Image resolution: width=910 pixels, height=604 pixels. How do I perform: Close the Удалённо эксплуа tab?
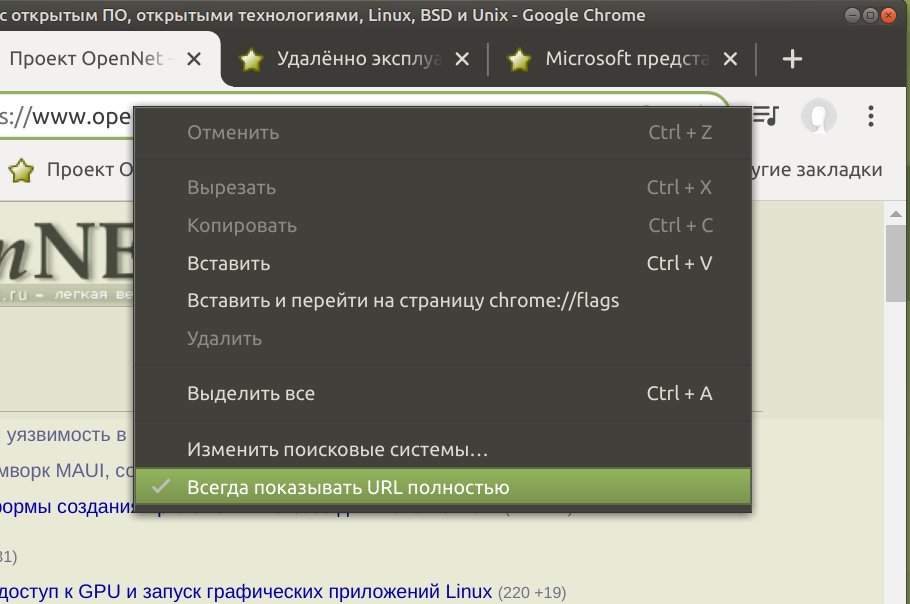462,60
